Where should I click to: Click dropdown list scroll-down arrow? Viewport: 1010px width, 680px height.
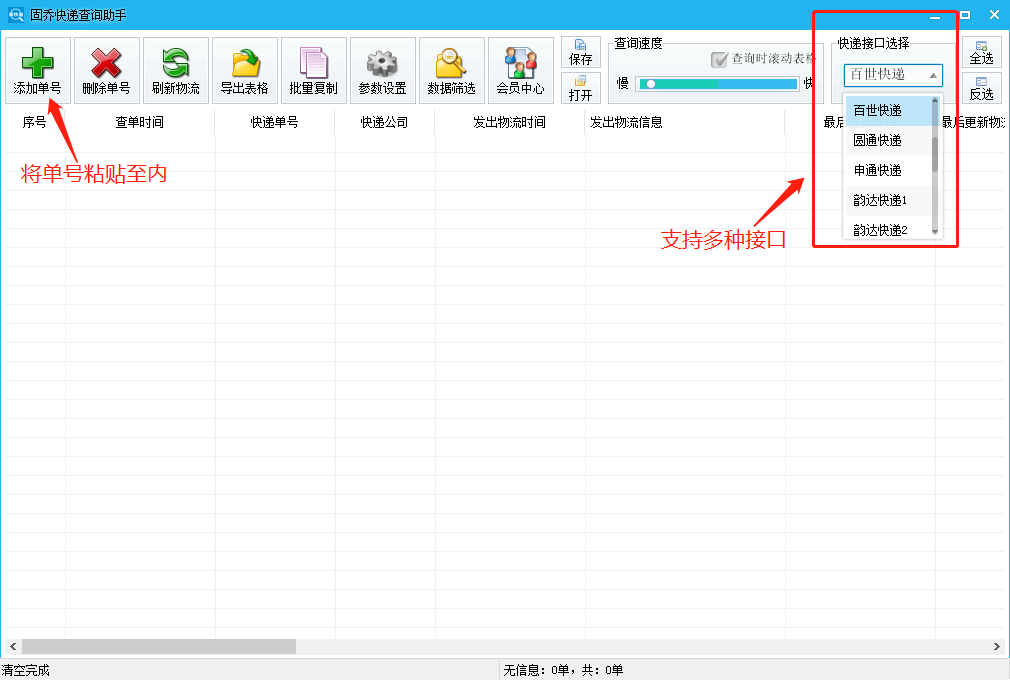935,232
